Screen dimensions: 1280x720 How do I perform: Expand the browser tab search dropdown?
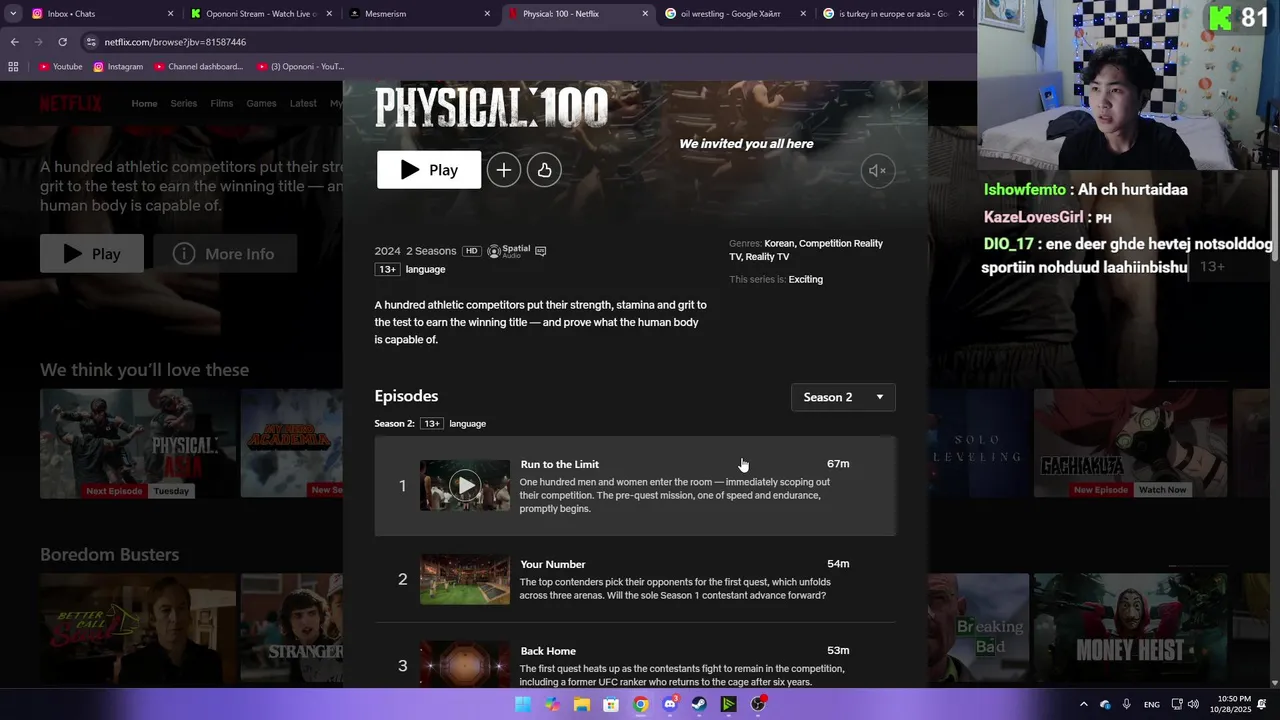[13, 14]
